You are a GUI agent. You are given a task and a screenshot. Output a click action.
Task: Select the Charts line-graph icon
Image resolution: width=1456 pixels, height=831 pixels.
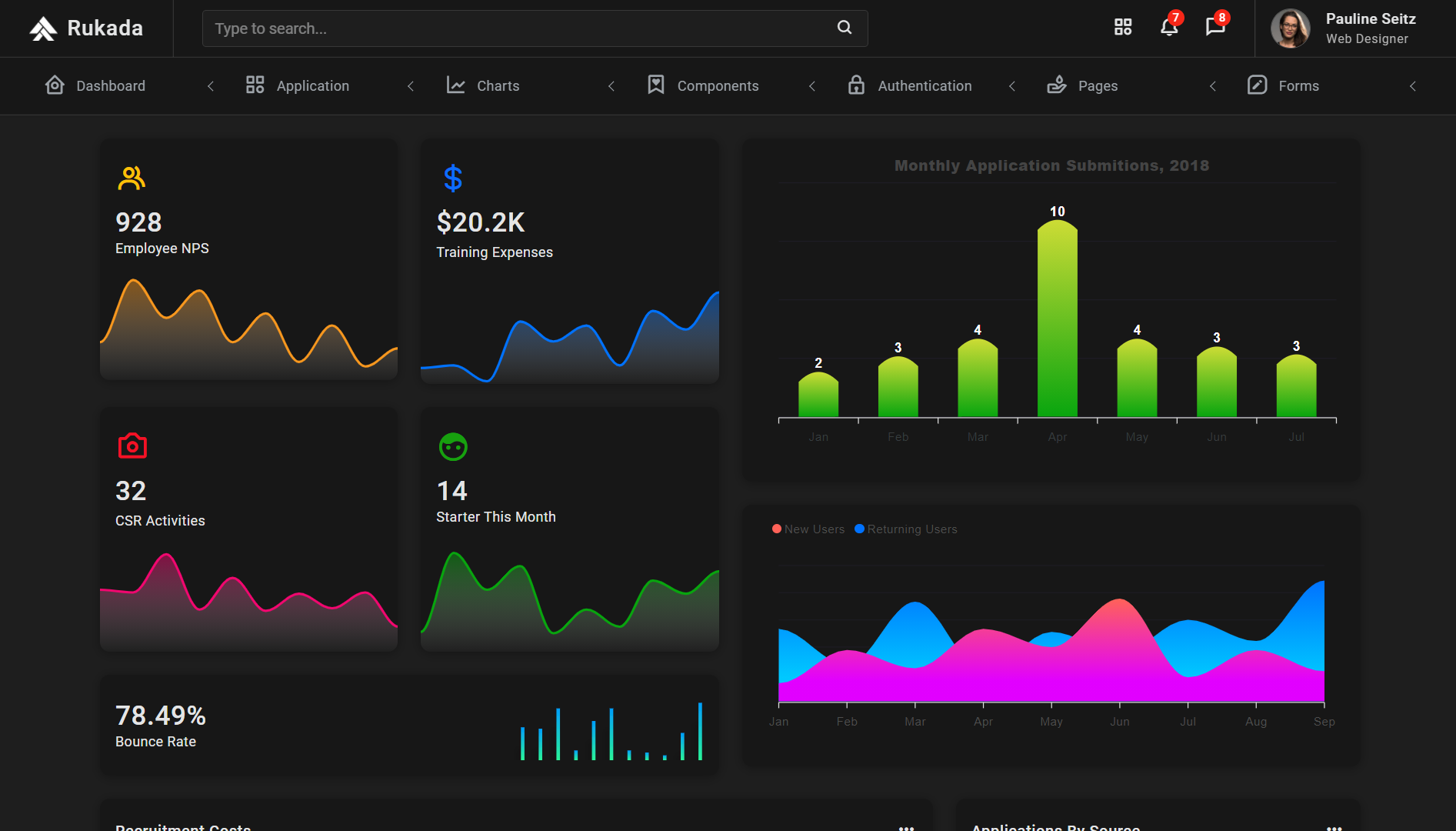[455, 85]
